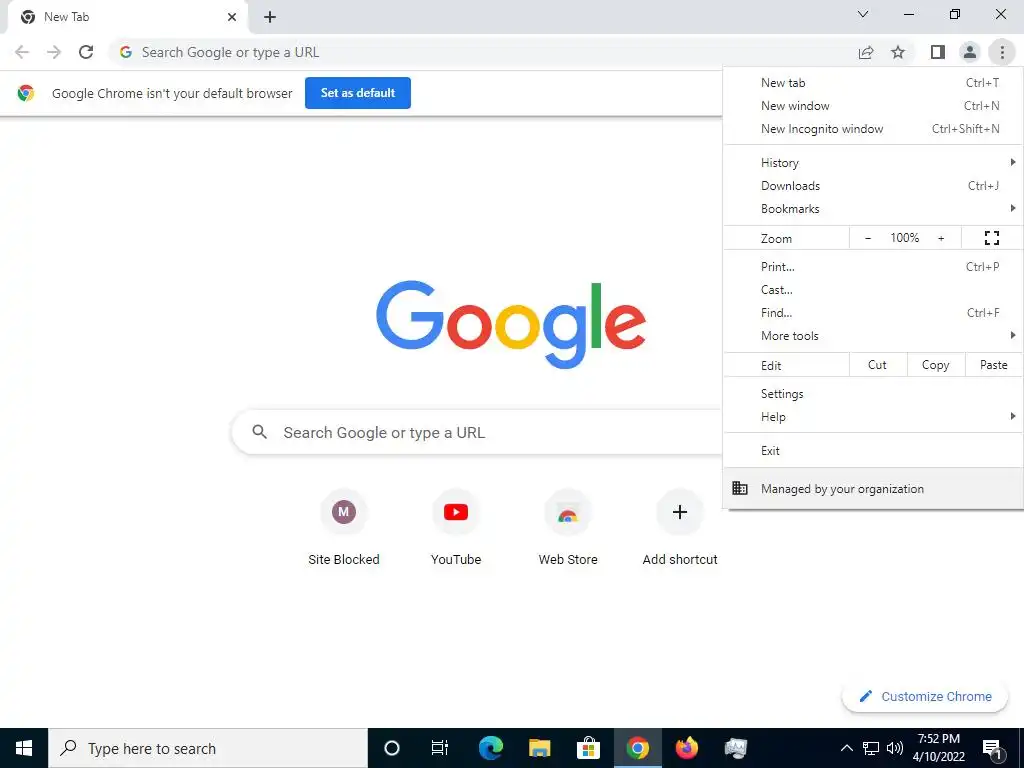Choose Find... in the menu
The height and width of the screenshot is (768, 1024).
(874, 313)
